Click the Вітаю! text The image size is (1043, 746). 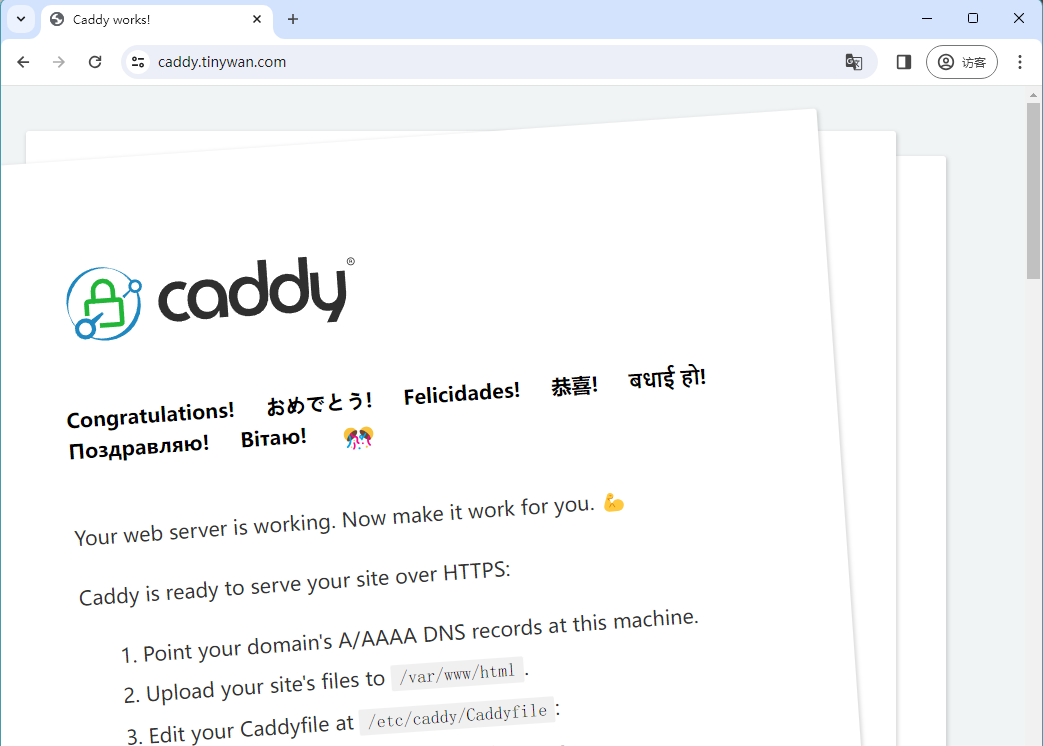point(273,439)
